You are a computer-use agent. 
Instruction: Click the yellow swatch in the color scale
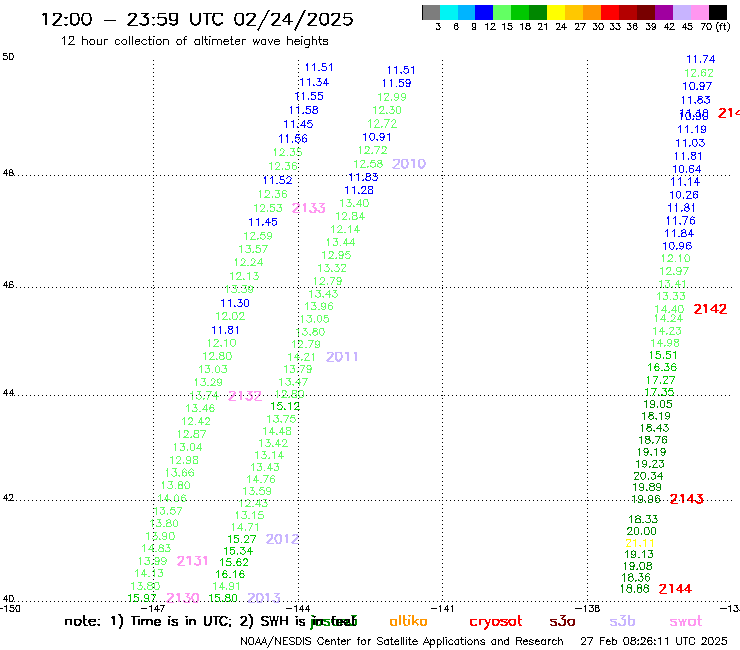pyautogui.click(x=556, y=12)
